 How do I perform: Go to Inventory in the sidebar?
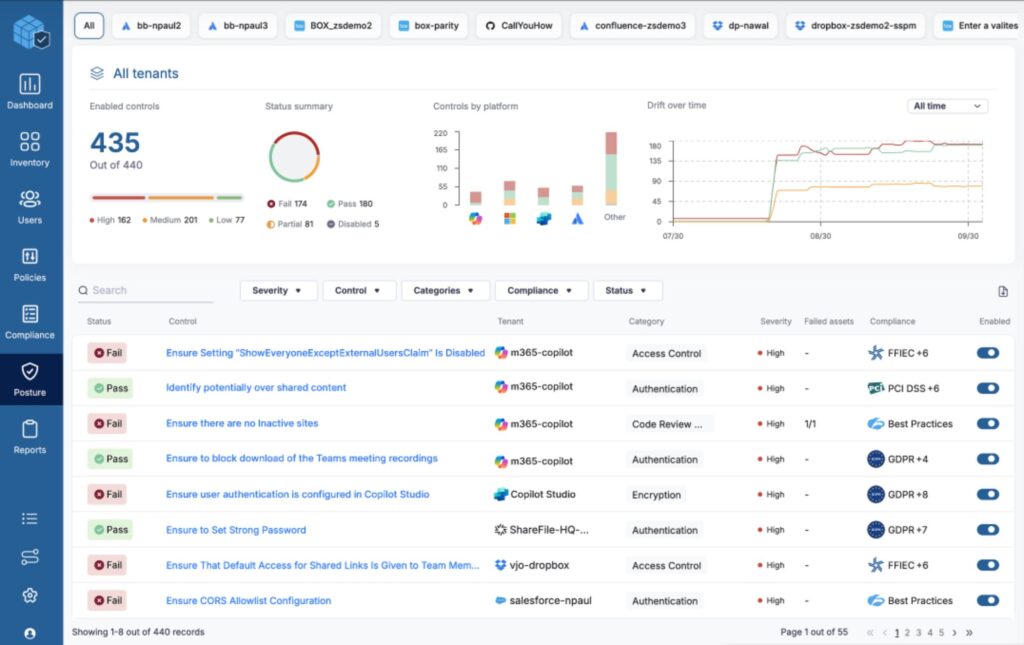[30, 142]
